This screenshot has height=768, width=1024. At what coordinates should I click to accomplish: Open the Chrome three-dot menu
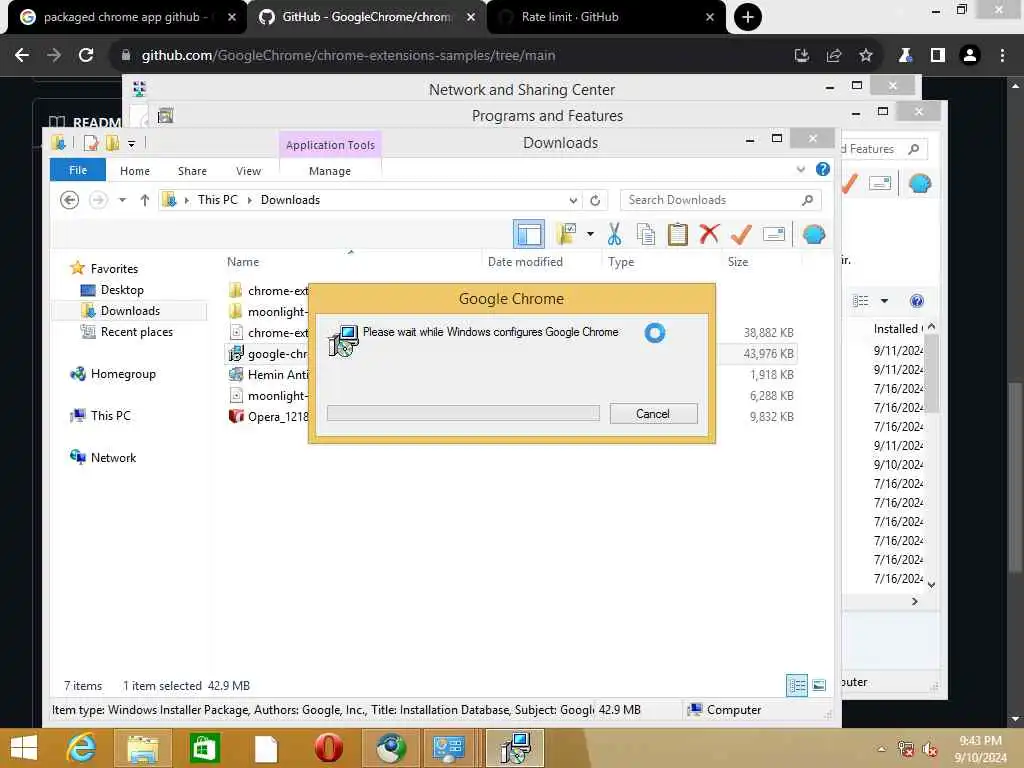tap(1002, 56)
